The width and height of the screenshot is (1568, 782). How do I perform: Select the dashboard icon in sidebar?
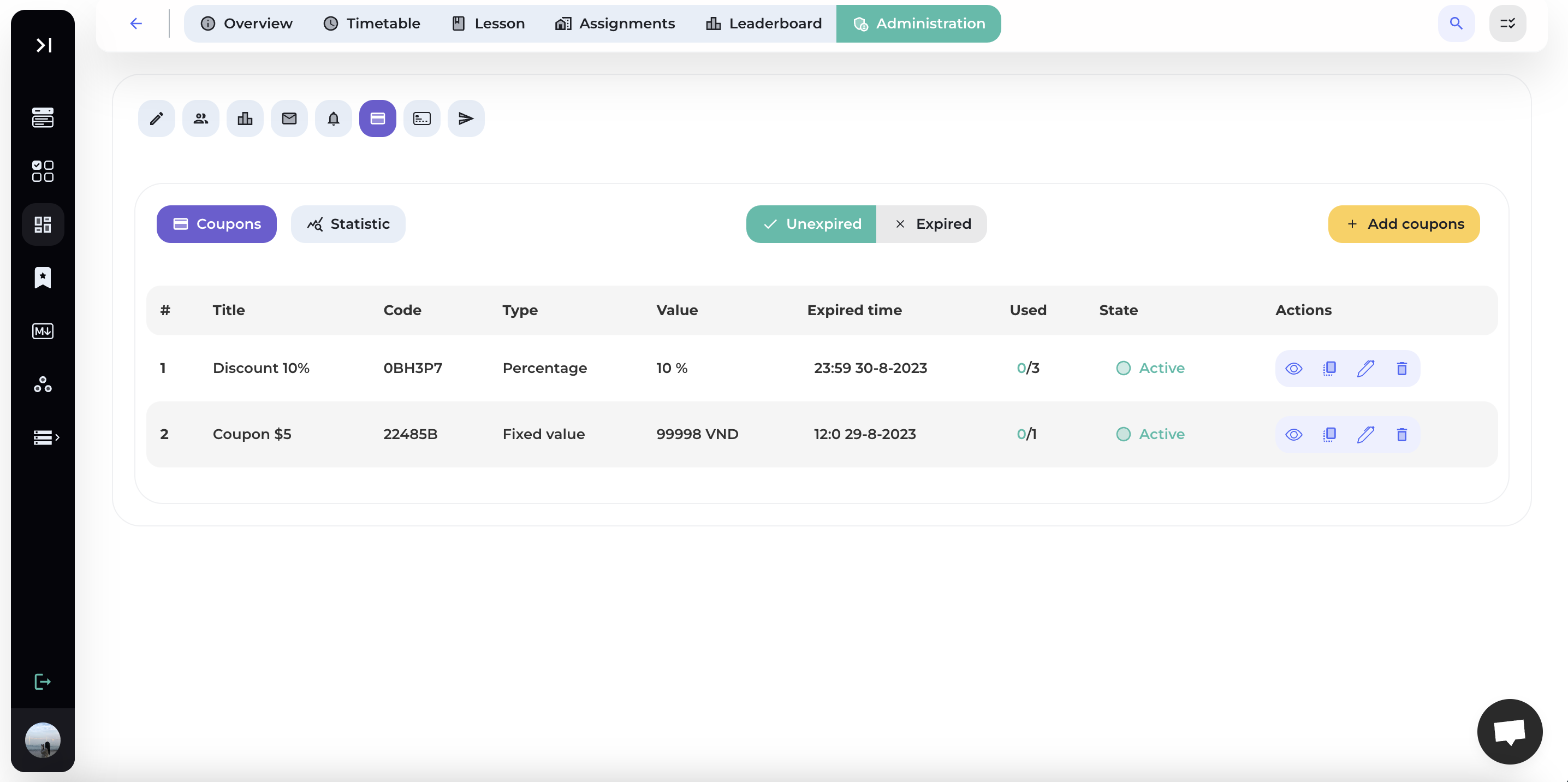click(x=43, y=224)
